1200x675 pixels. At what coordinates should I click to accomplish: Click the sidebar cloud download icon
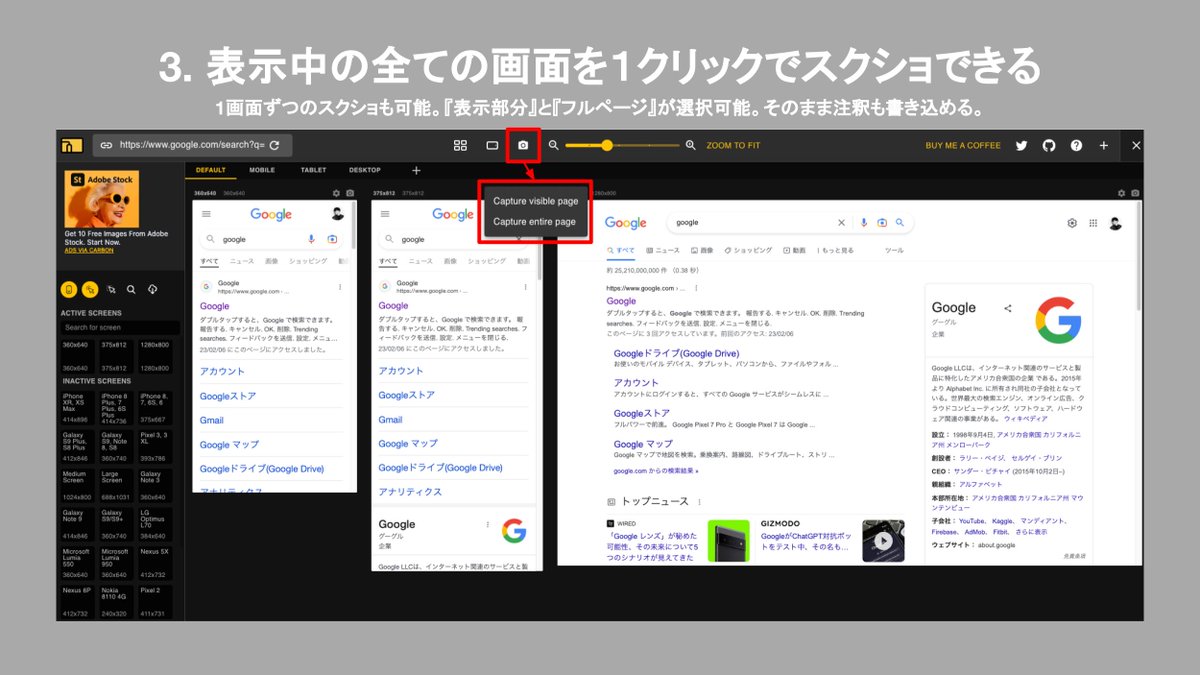(x=152, y=289)
